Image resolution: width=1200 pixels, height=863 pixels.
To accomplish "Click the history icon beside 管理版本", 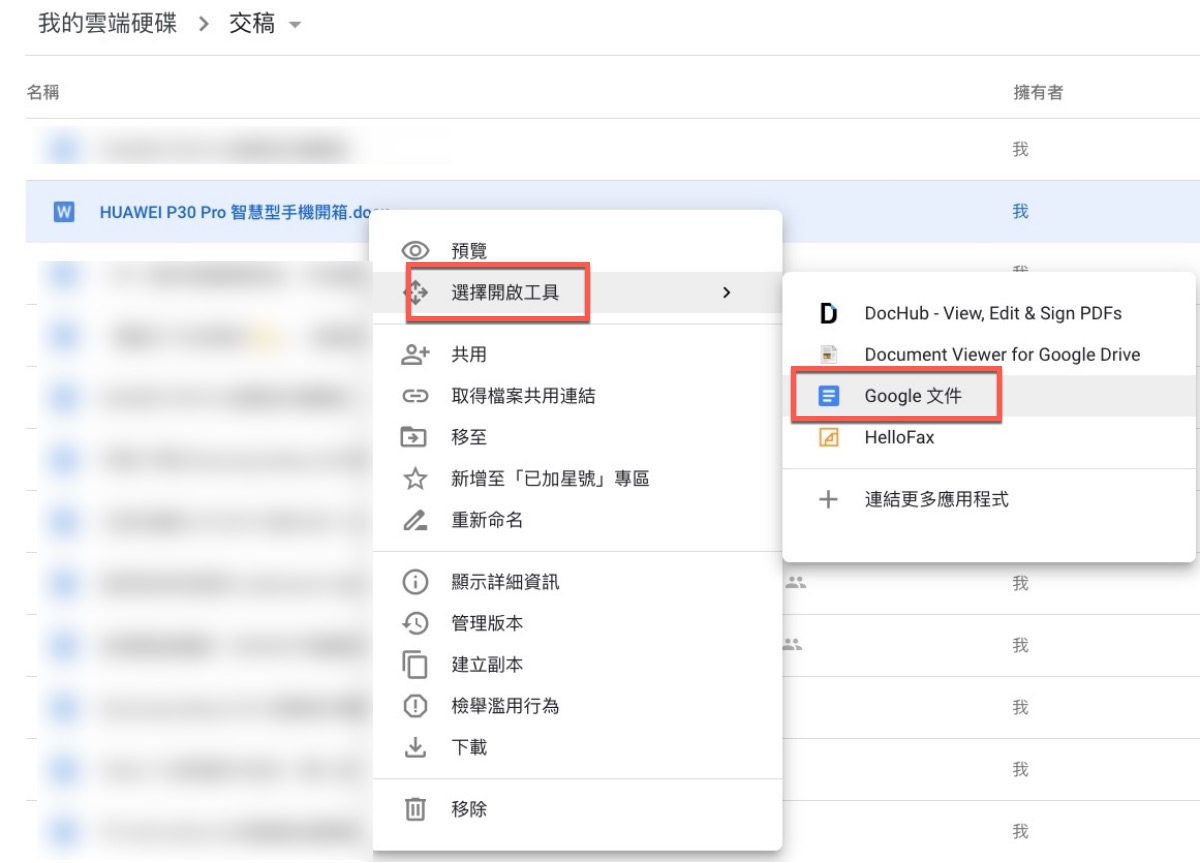I will (415, 623).
